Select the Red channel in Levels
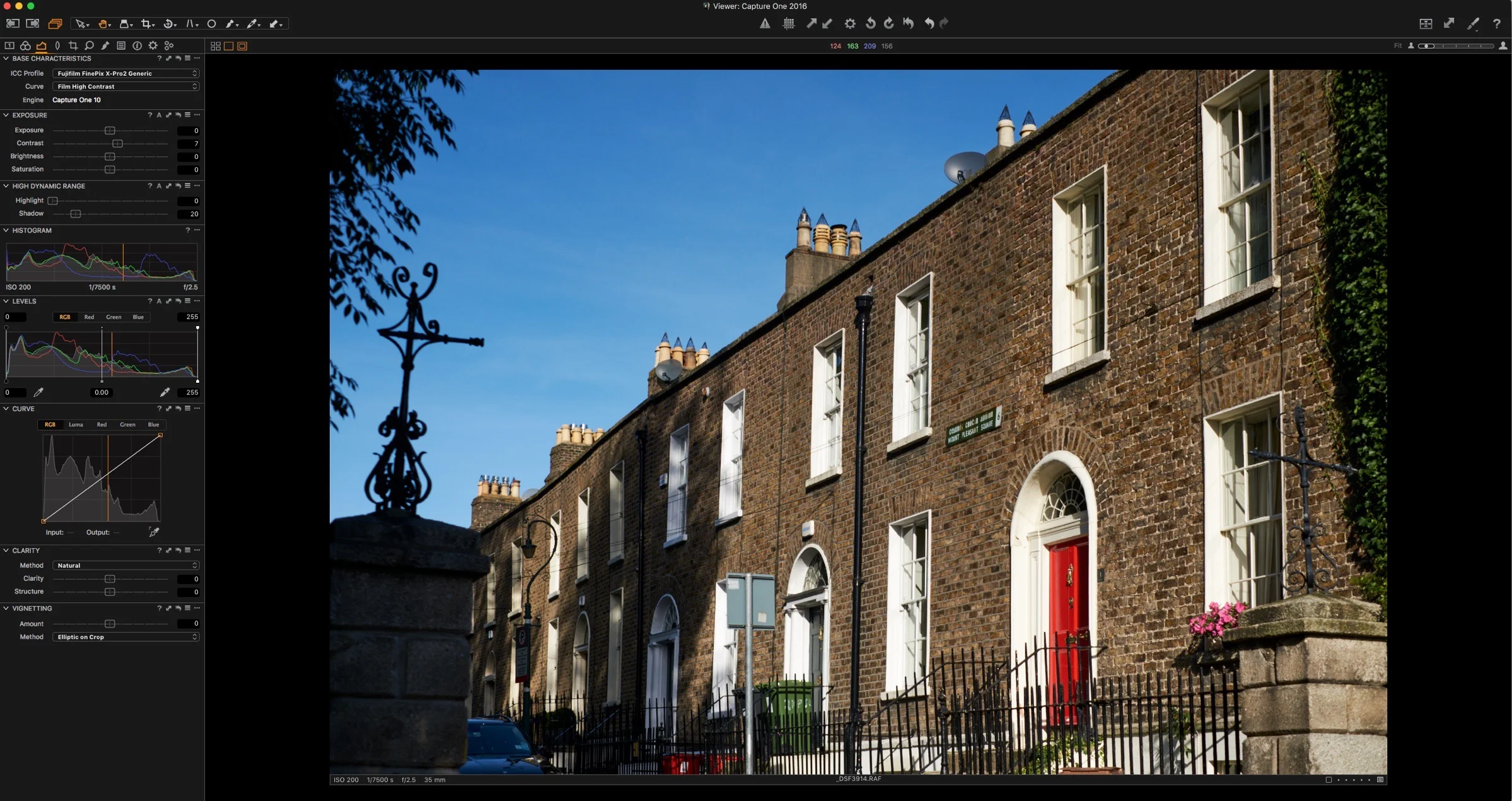Screen dimensions: 1512x801 tap(89, 317)
